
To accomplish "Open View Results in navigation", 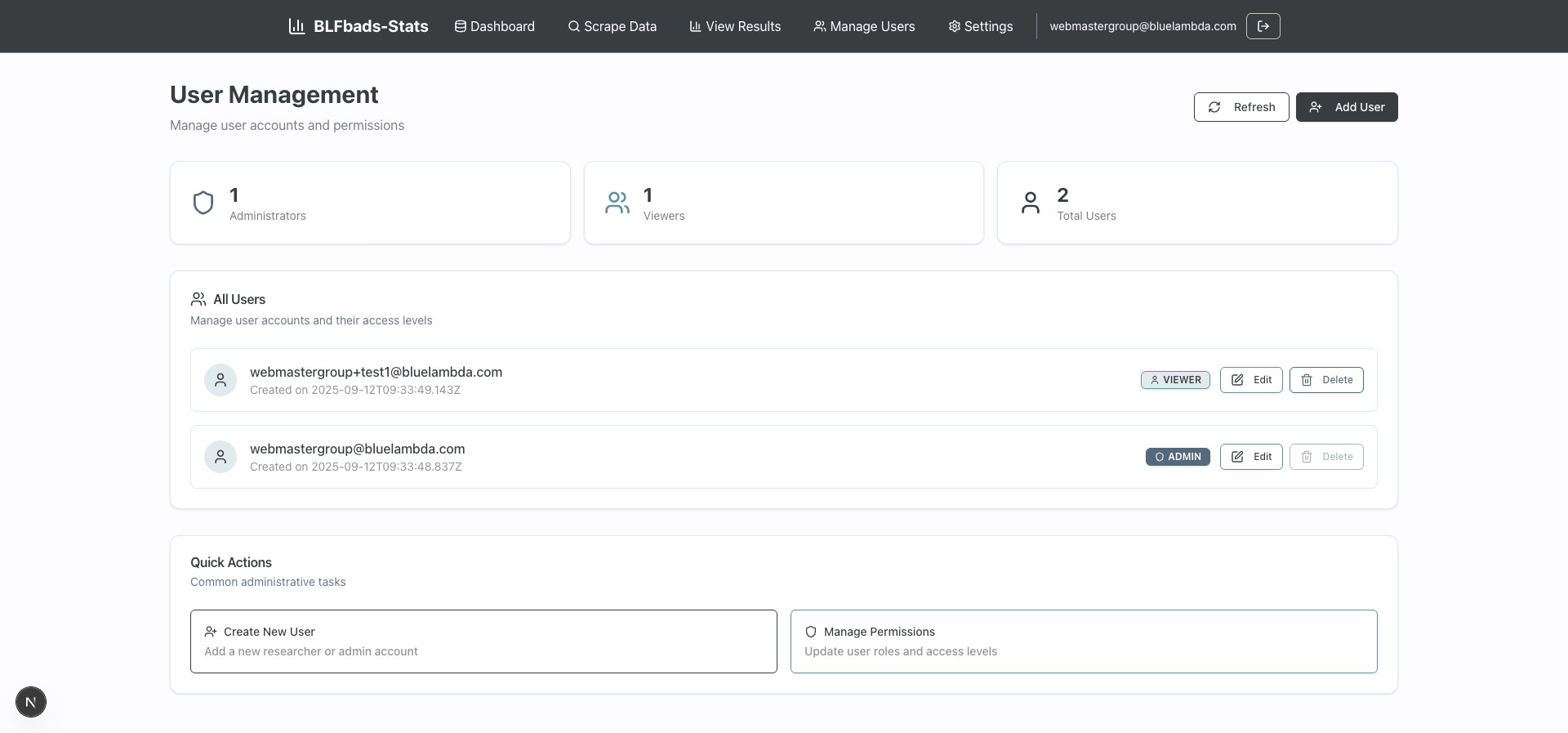I will [x=735, y=26].
